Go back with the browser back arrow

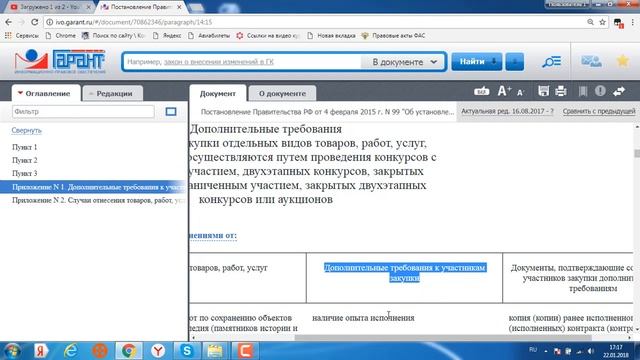click(9, 22)
